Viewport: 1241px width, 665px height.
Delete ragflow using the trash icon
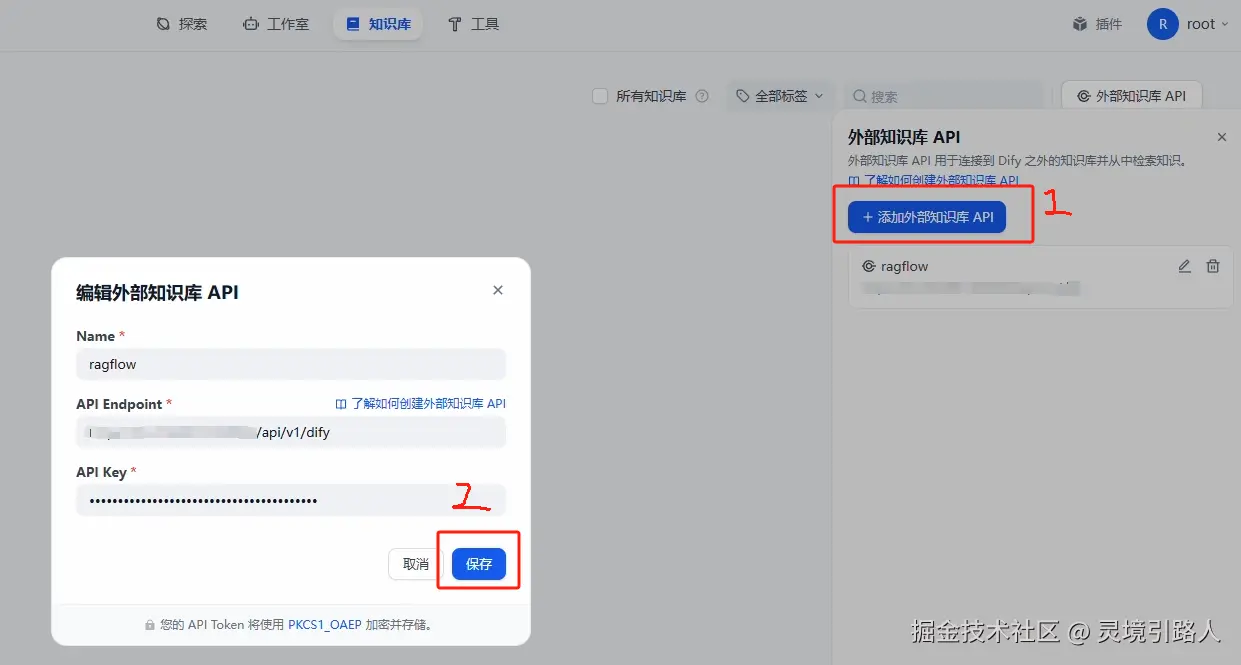pos(1213,266)
